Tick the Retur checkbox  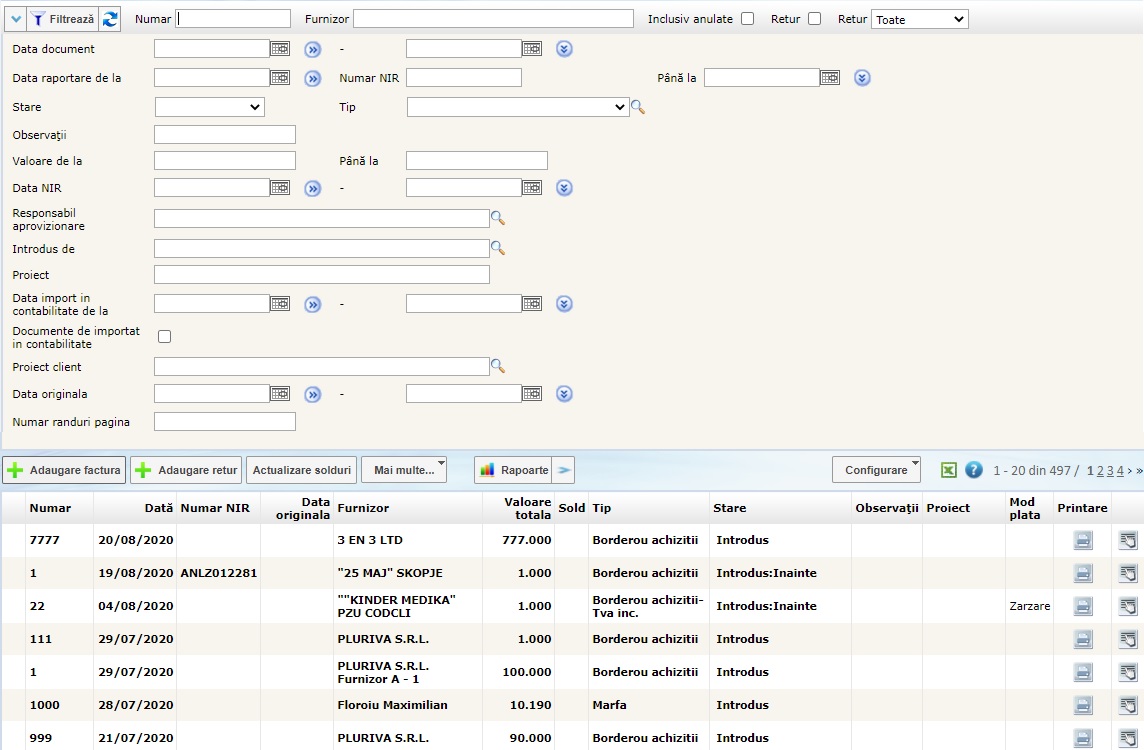pos(814,19)
